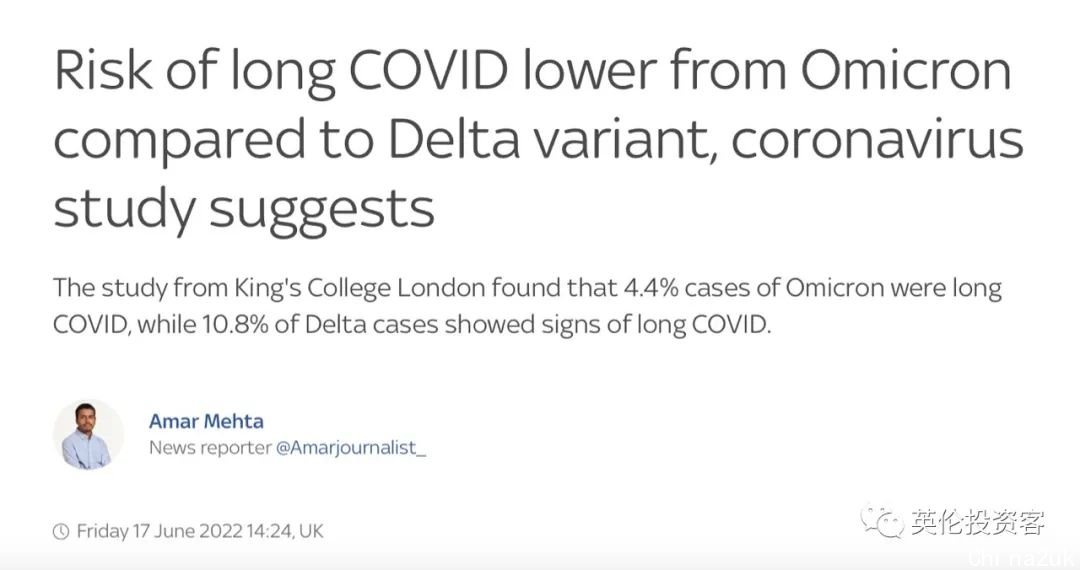Click Amar Mehta's round profile photo

[x=87, y=435]
